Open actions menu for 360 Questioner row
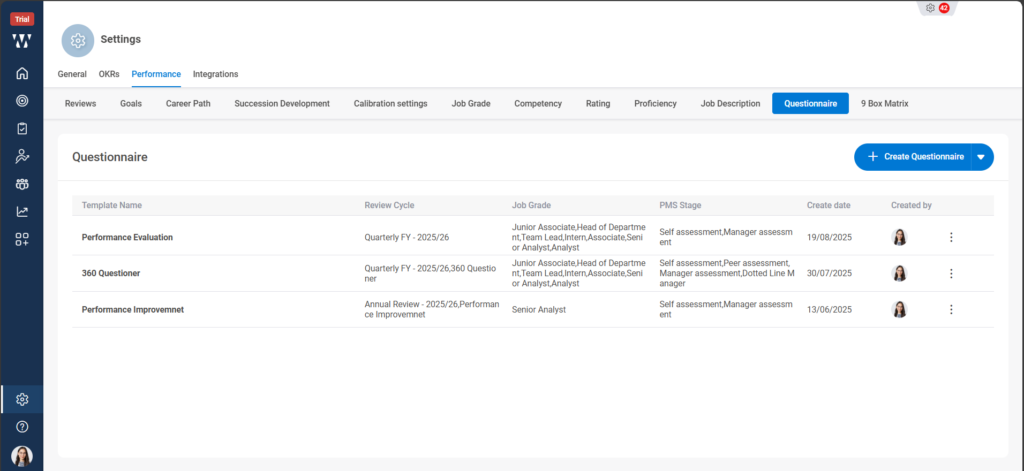Viewport: 1024px width, 471px height. (951, 274)
